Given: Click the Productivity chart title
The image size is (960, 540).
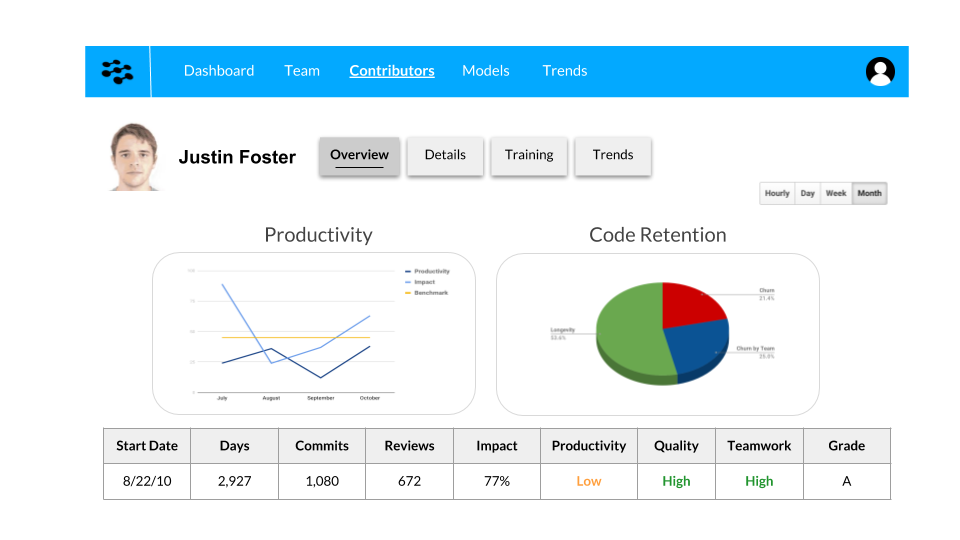Looking at the screenshot, I should tap(318, 235).
